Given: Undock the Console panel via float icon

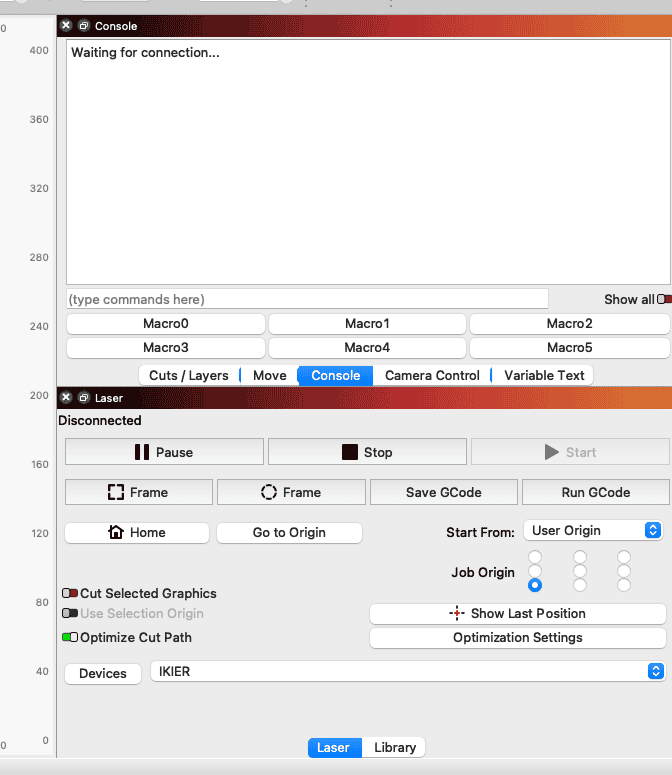Looking at the screenshot, I should [x=84, y=26].
